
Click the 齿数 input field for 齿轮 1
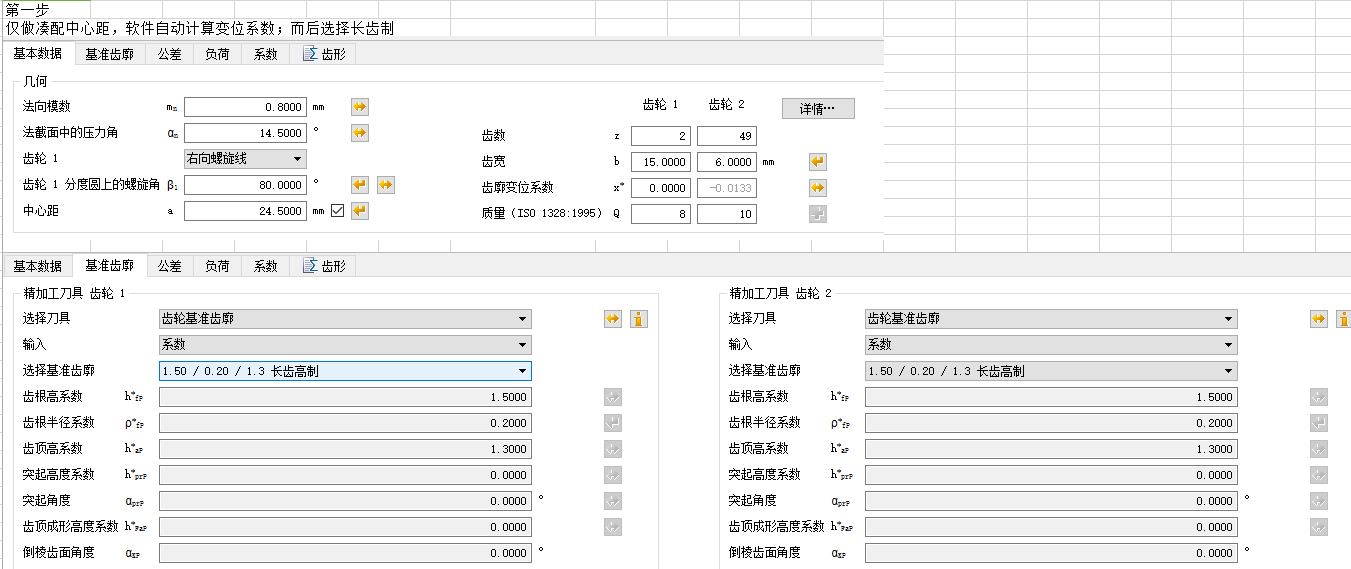(660, 136)
